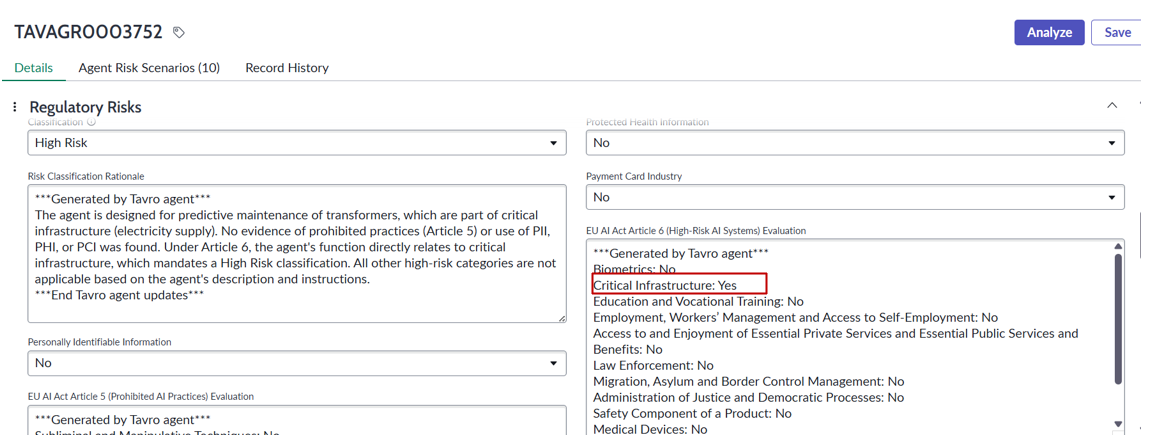This screenshot has height=448, width=1160.
Task: Select the Details tab
Action: coord(34,67)
